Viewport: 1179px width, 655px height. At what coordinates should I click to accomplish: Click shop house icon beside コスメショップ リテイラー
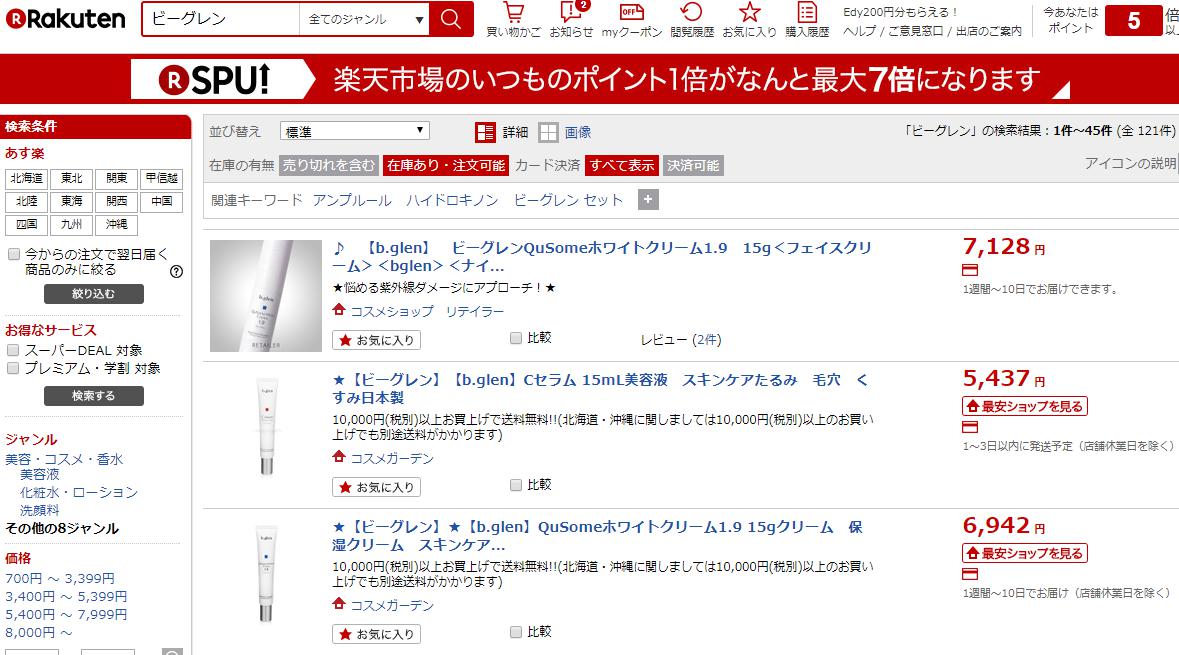tap(339, 309)
